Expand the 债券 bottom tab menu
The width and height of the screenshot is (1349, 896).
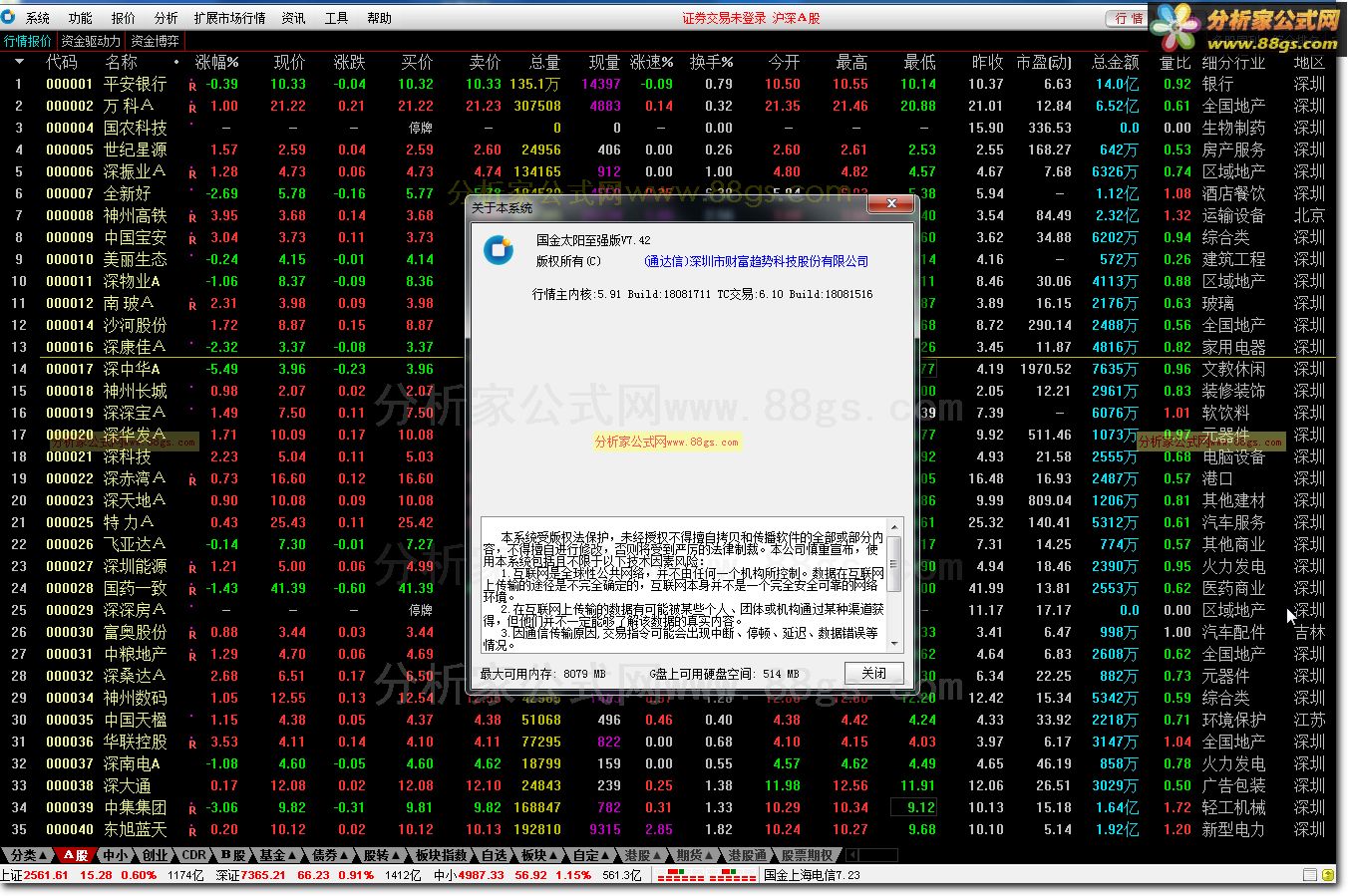344,855
